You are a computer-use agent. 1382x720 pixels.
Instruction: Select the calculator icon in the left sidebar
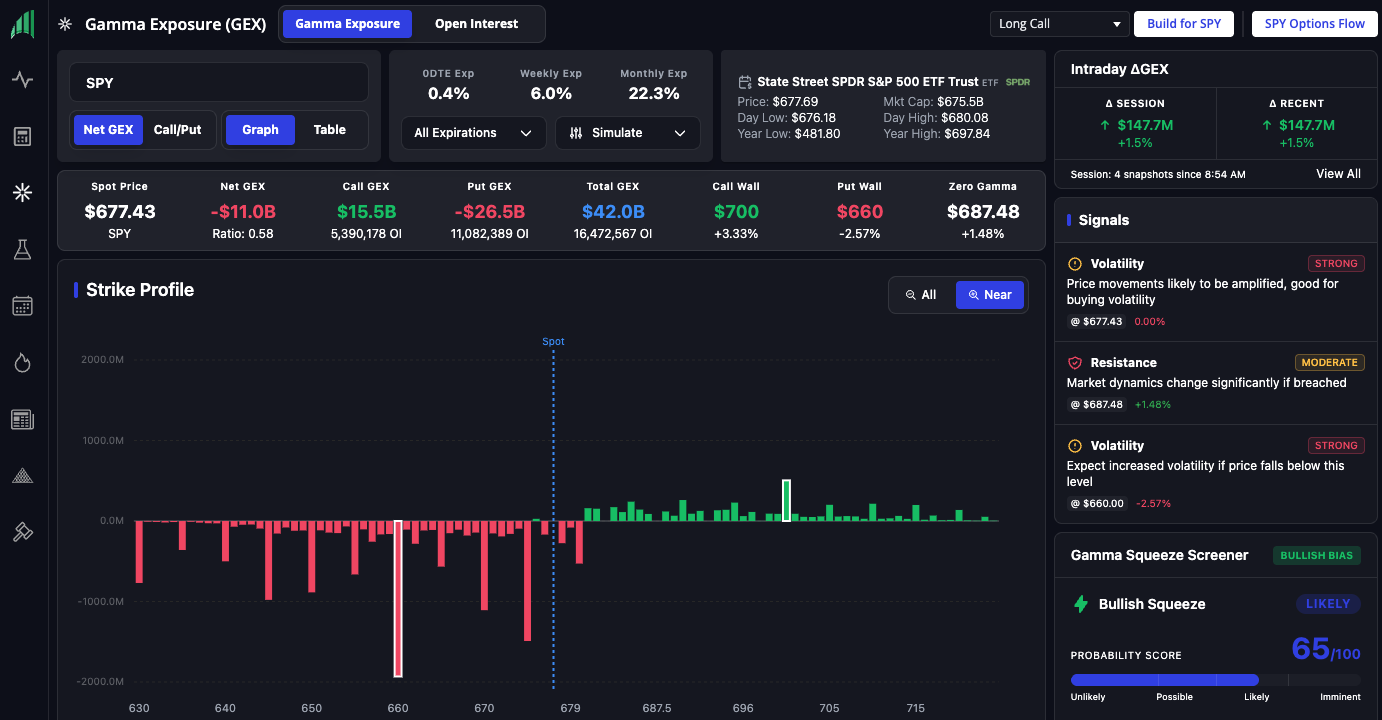22,136
